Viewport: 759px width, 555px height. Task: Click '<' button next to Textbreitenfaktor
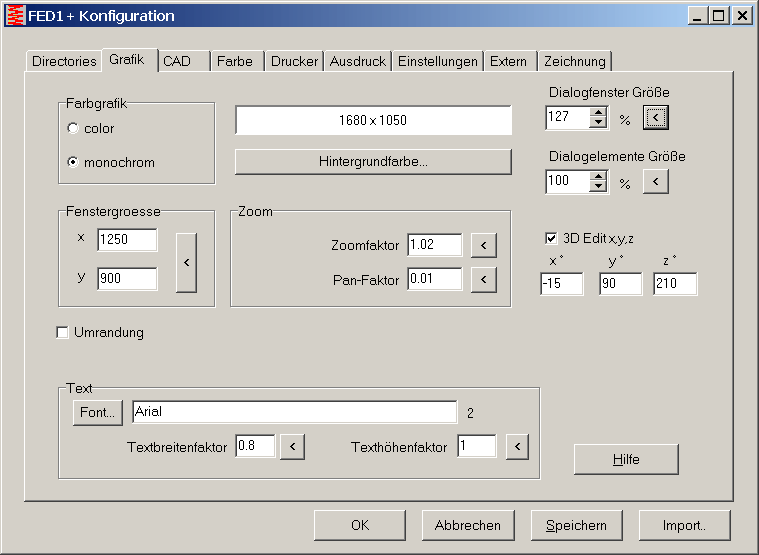[x=291, y=447]
